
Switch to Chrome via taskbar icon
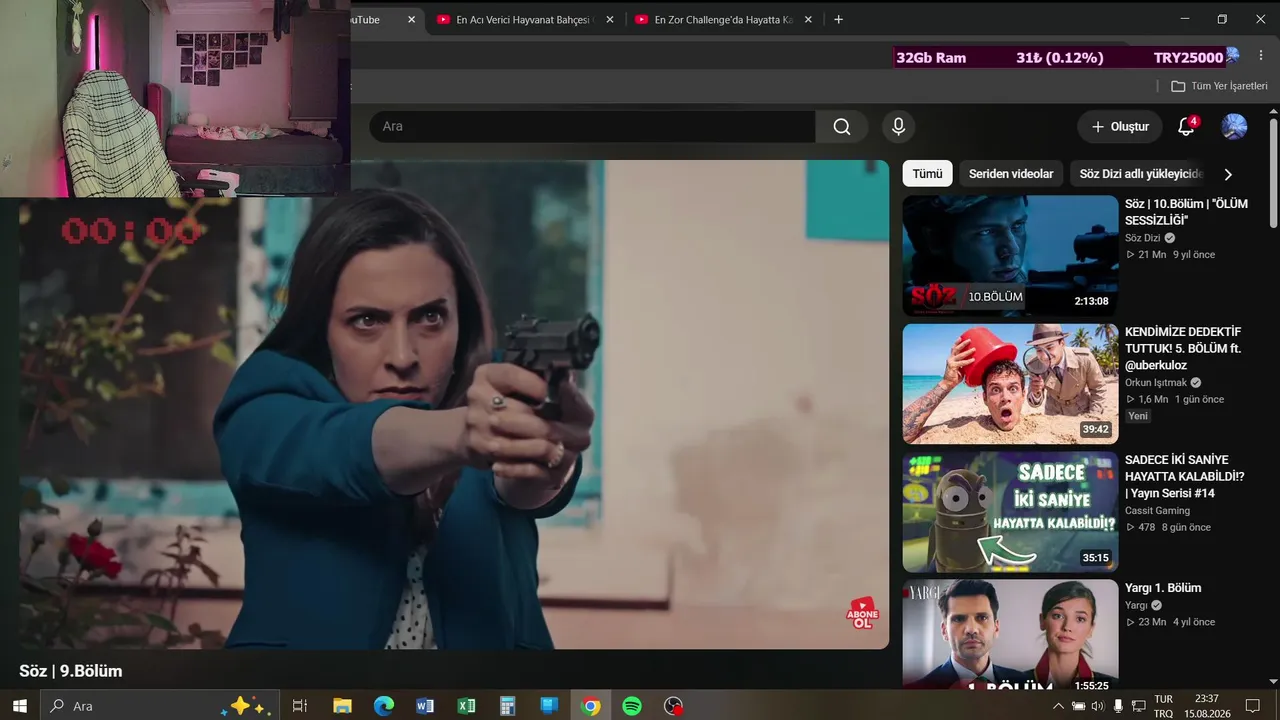coord(591,706)
